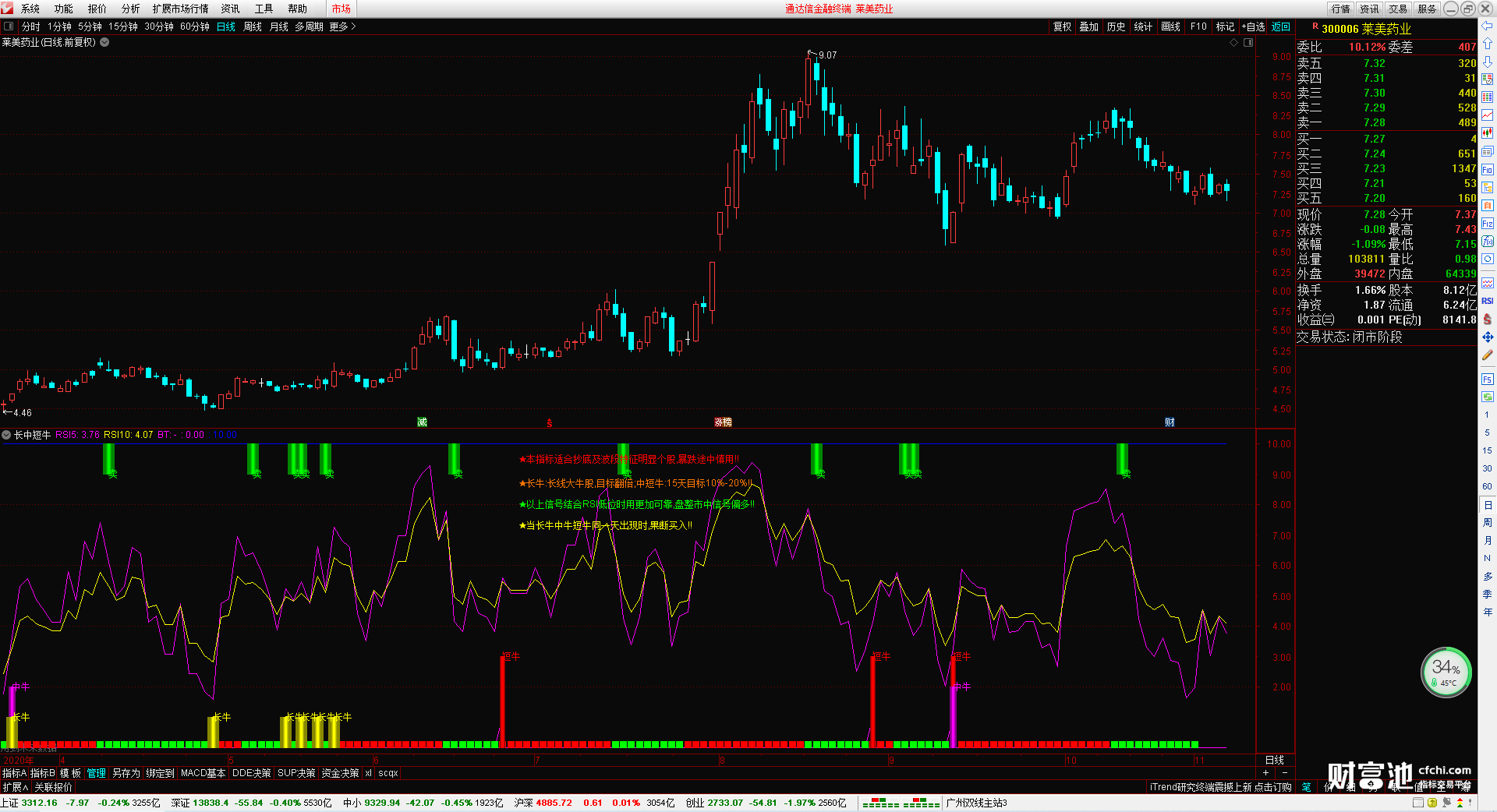
Task: Open the colored grid quote table icon
Action: pos(1488,97)
